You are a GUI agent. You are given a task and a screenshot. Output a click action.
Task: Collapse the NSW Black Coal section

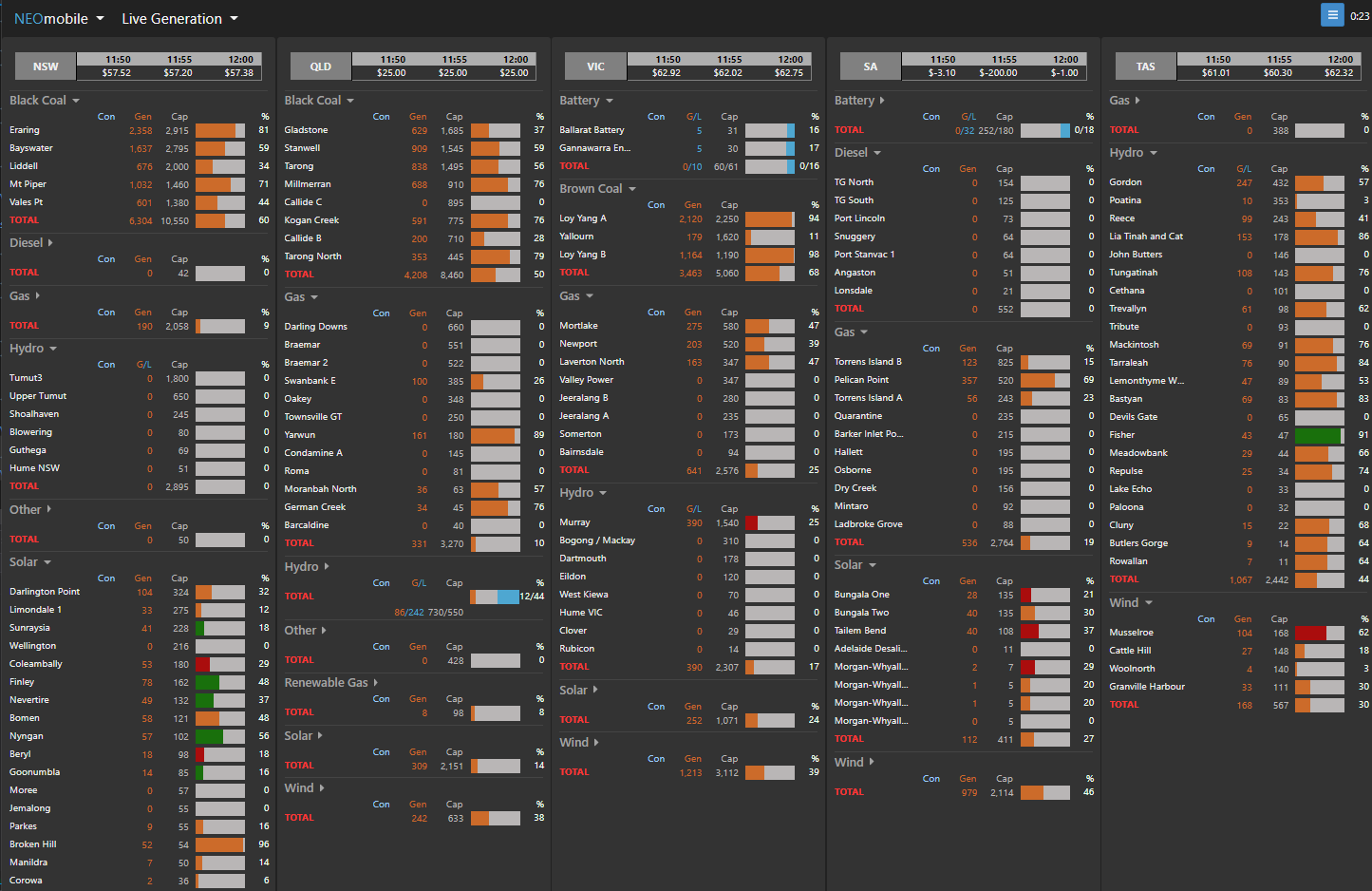click(x=45, y=101)
